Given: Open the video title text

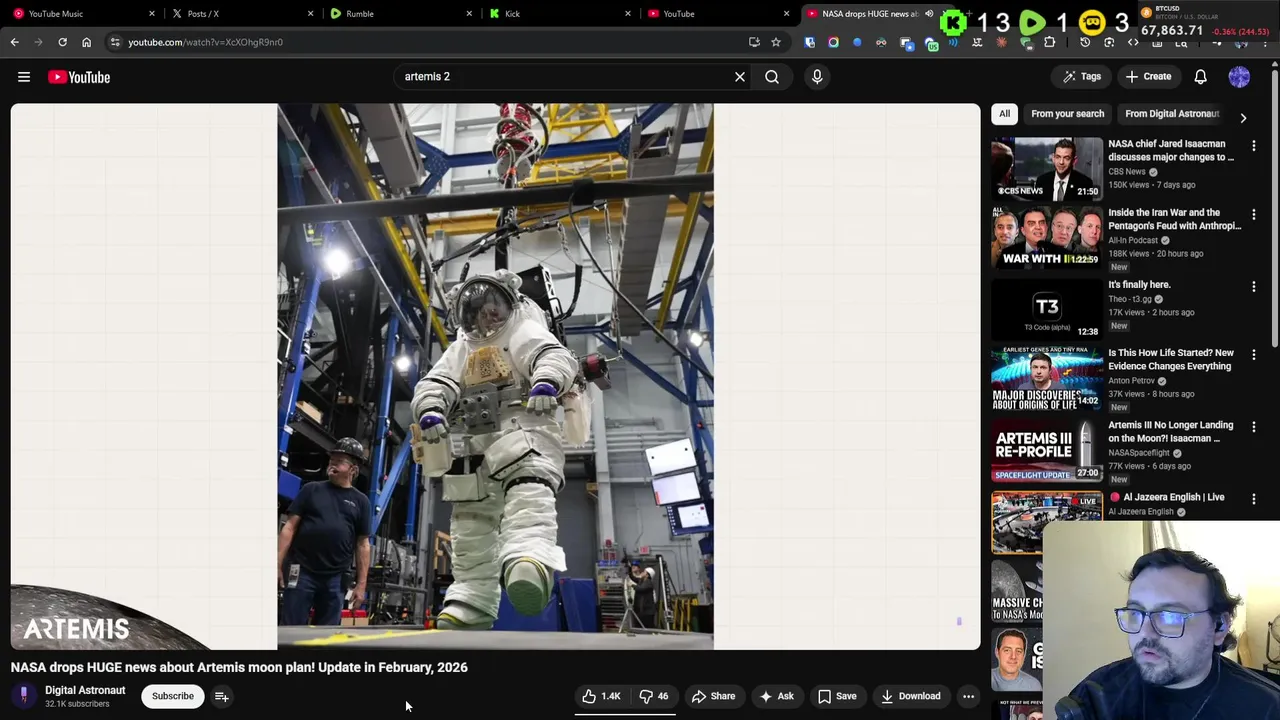Looking at the screenshot, I should click(239, 667).
